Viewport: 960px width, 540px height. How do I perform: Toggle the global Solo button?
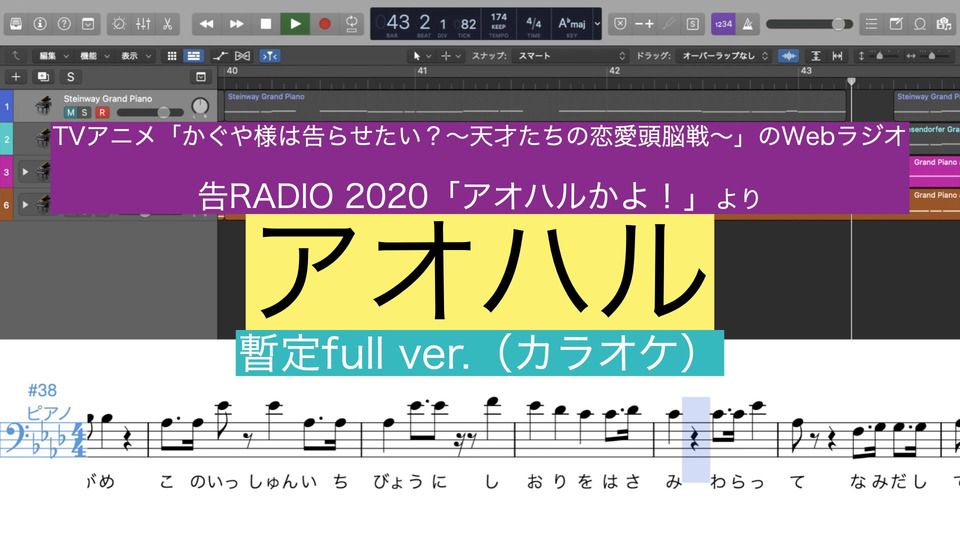(x=692, y=24)
